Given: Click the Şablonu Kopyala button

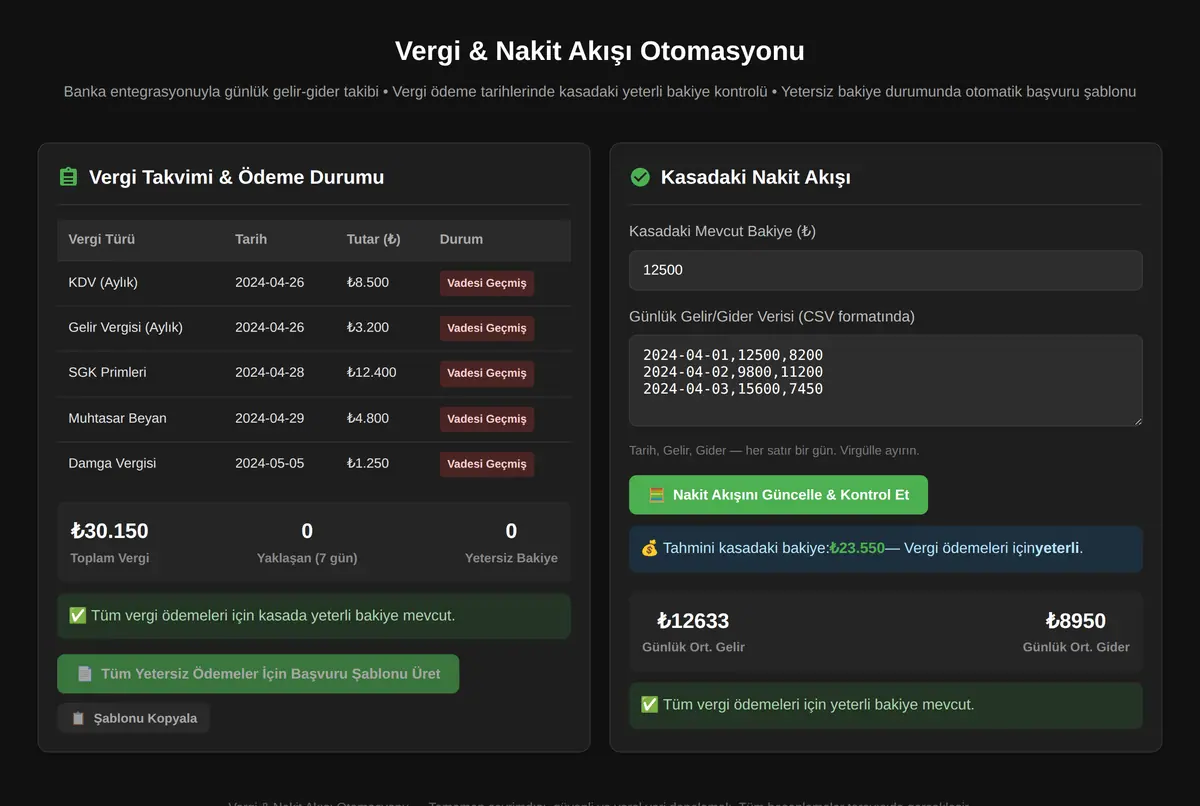Looking at the screenshot, I should (x=134, y=718).
